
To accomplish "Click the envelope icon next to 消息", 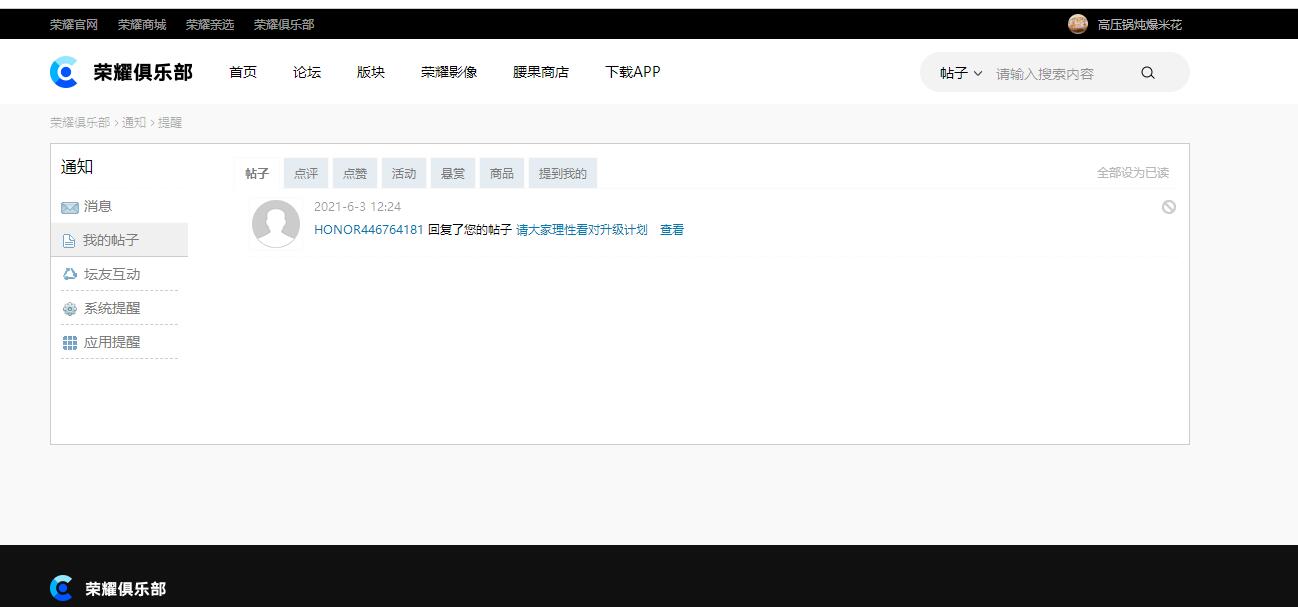I will [x=70, y=207].
